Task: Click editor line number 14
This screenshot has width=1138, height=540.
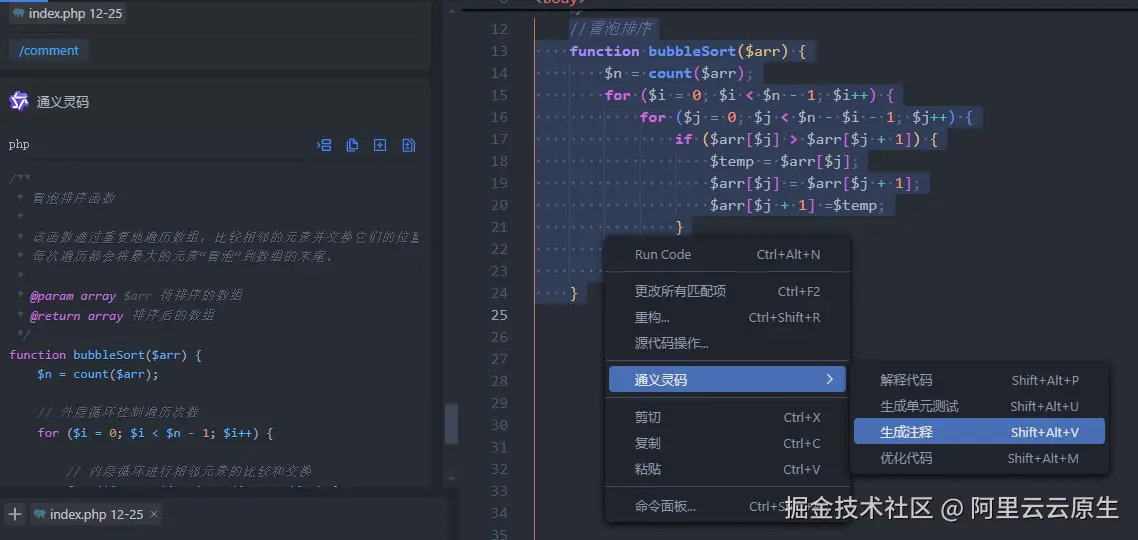Action: pos(499,73)
